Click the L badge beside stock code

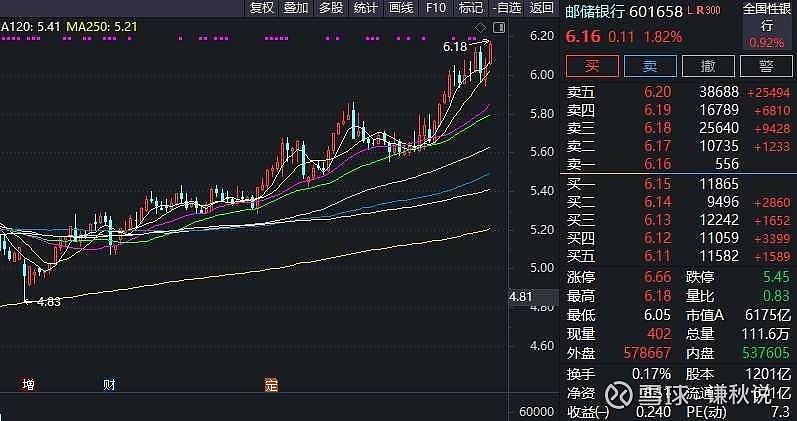pyautogui.click(x=690, y=10)
